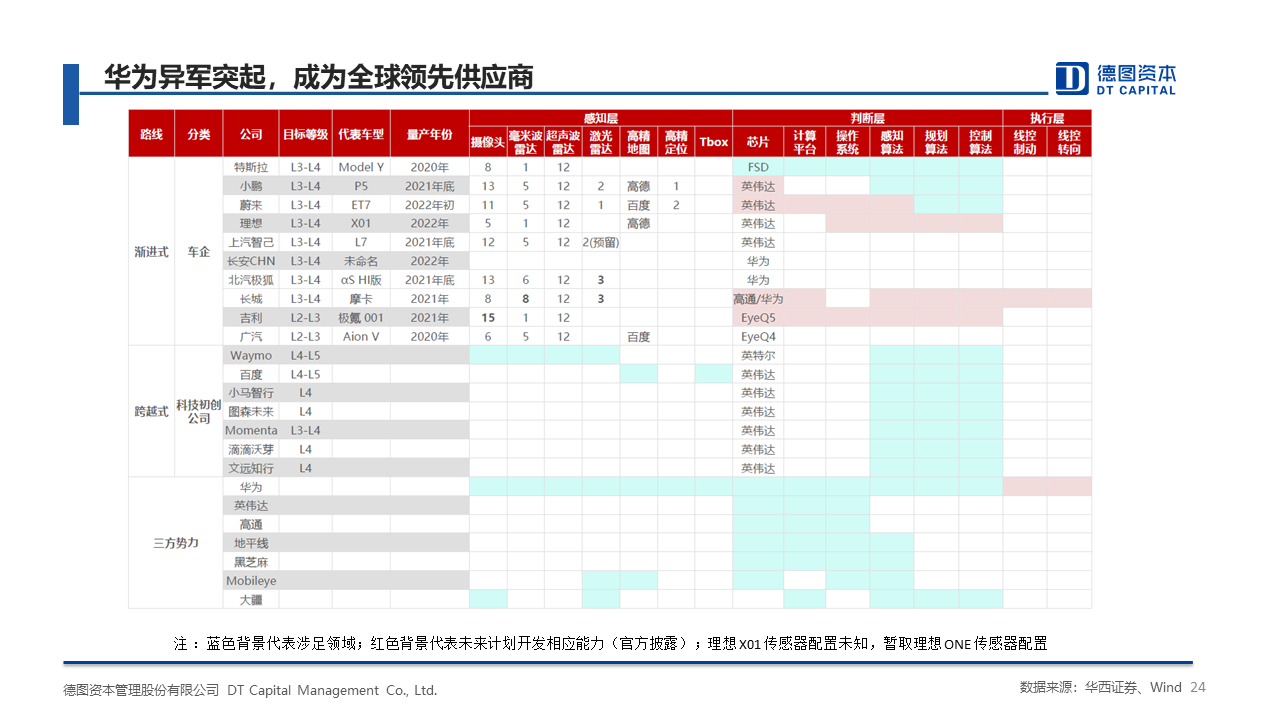Image resolution: width=1280 pixels, height=720 pixels.
Task: Click the 公司 column header
Action: [x=251, y=135]
